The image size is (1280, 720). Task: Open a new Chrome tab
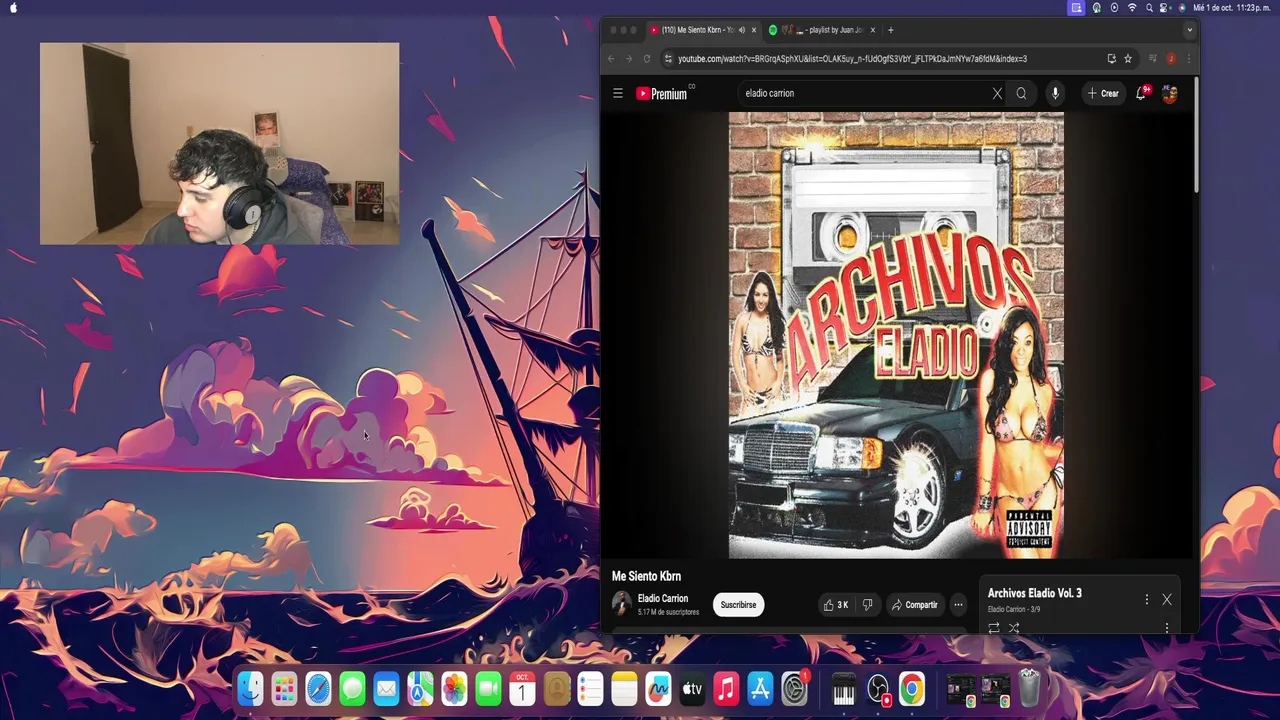[891, 30]
